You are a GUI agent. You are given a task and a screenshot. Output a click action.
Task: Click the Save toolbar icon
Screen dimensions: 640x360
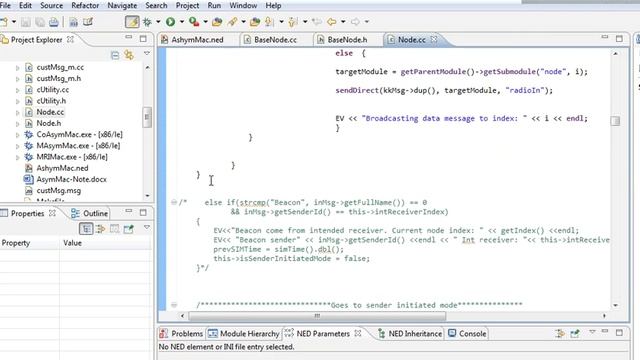point(26,22)
